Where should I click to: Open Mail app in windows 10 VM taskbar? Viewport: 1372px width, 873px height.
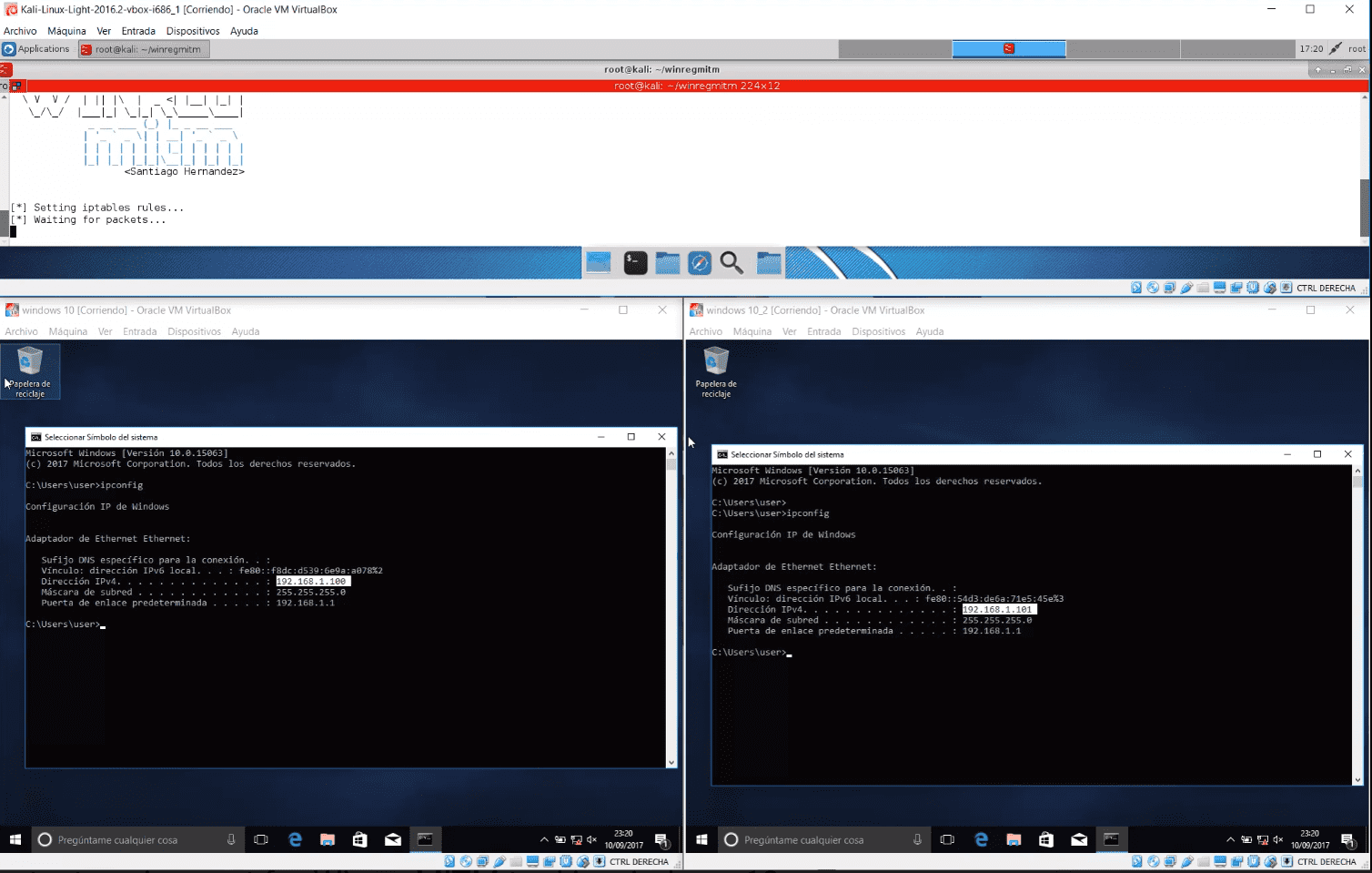(393, 839)
